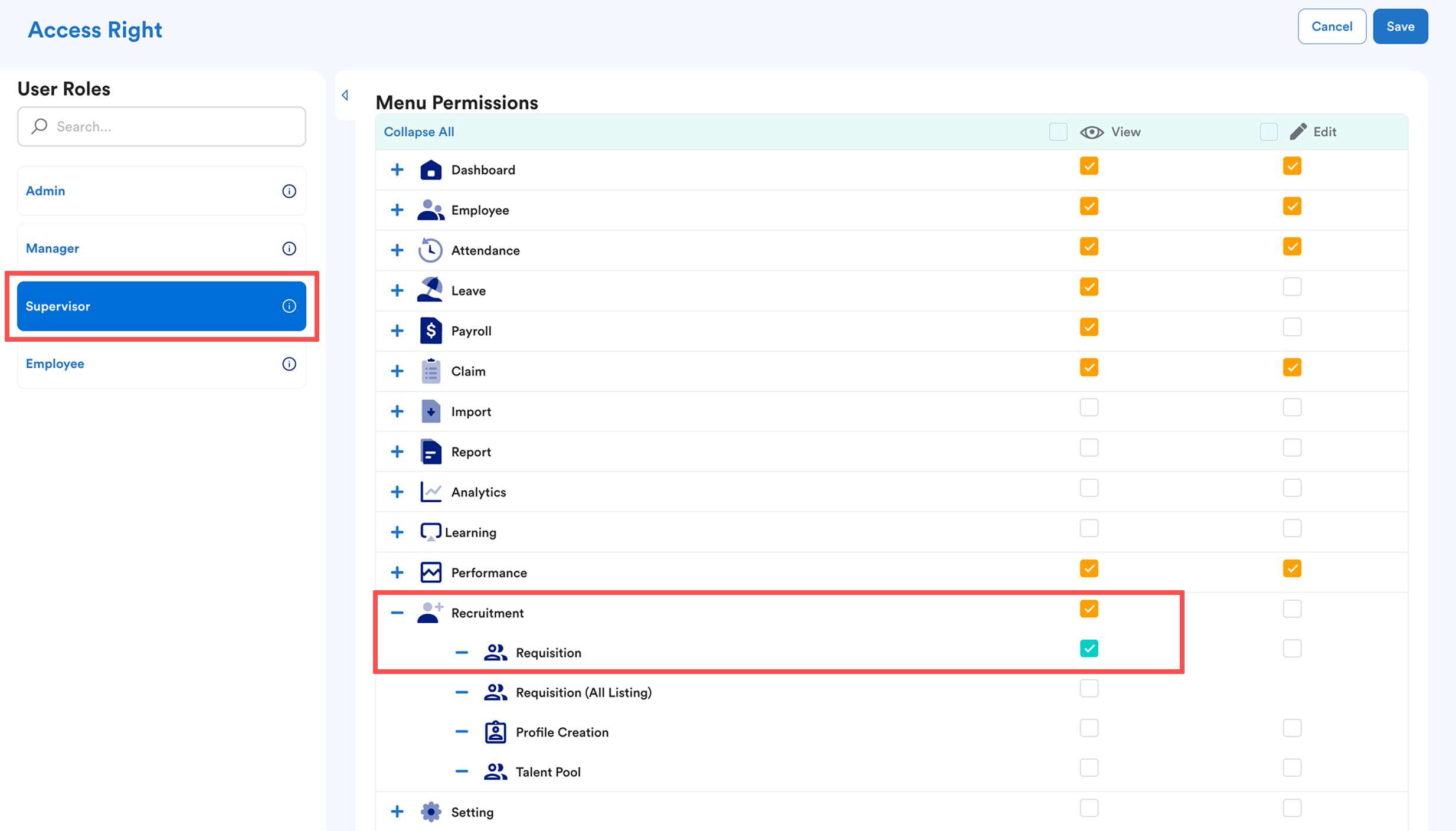Enable Edit checkbox for Leave
The image size is (1456, 831).
click(1292, 287)
